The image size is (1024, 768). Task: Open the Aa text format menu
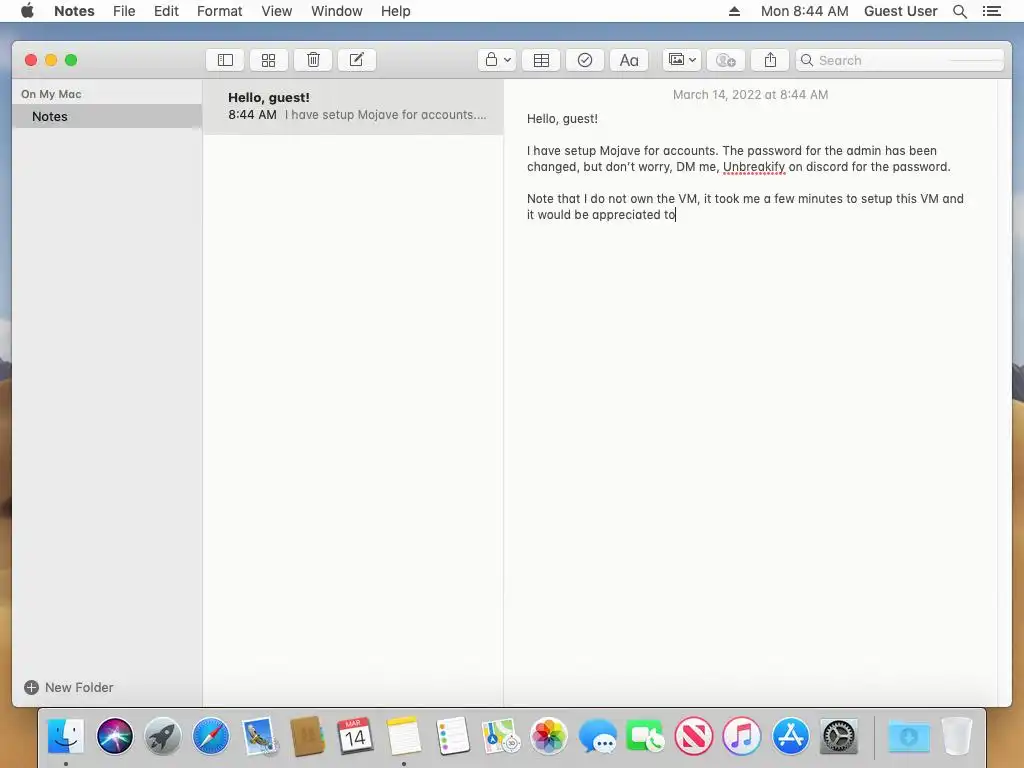[x=629, y=60]
